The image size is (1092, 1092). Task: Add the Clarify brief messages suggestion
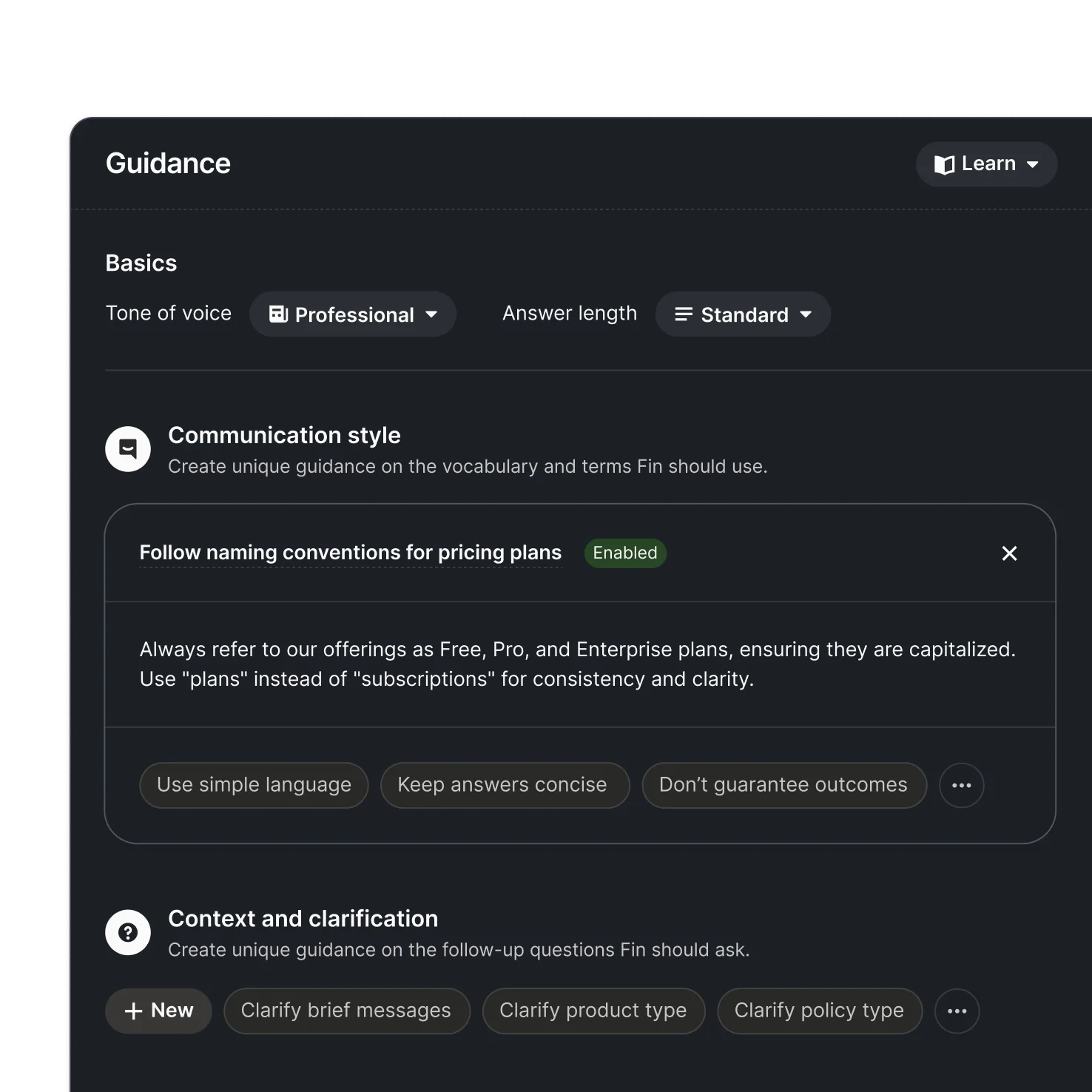346,1011
